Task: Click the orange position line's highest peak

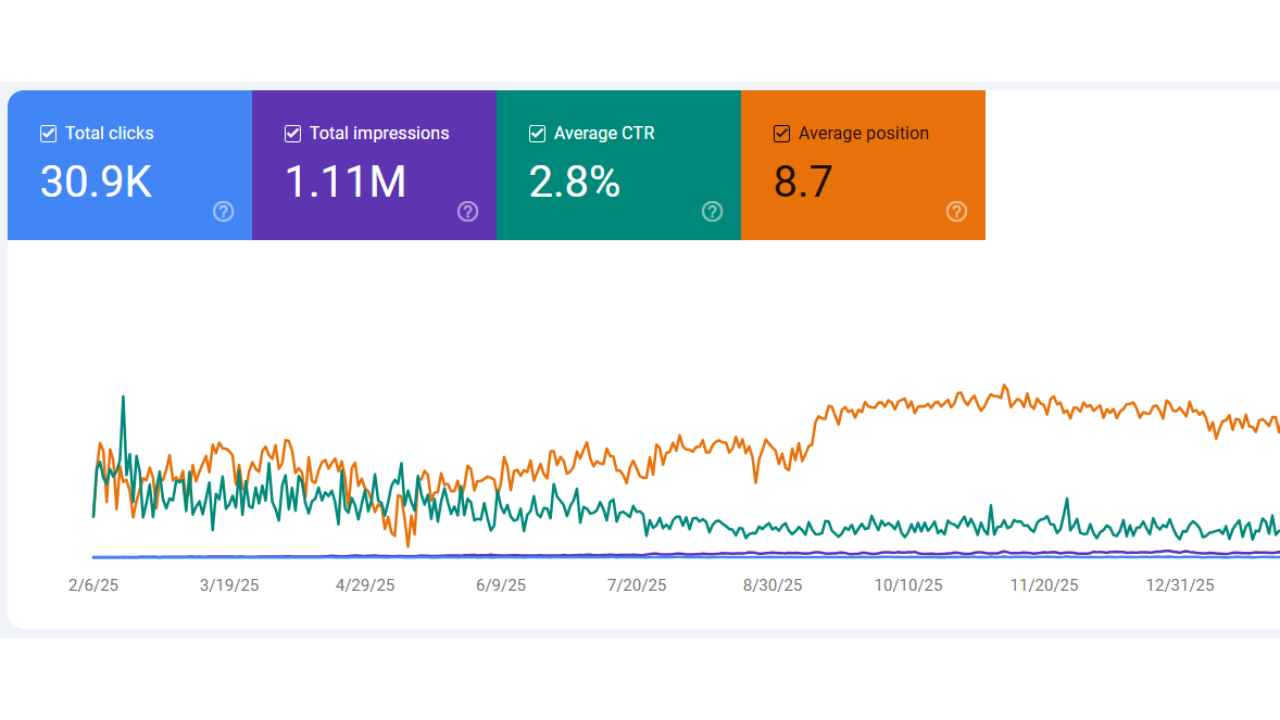Action: [1005, 386]
